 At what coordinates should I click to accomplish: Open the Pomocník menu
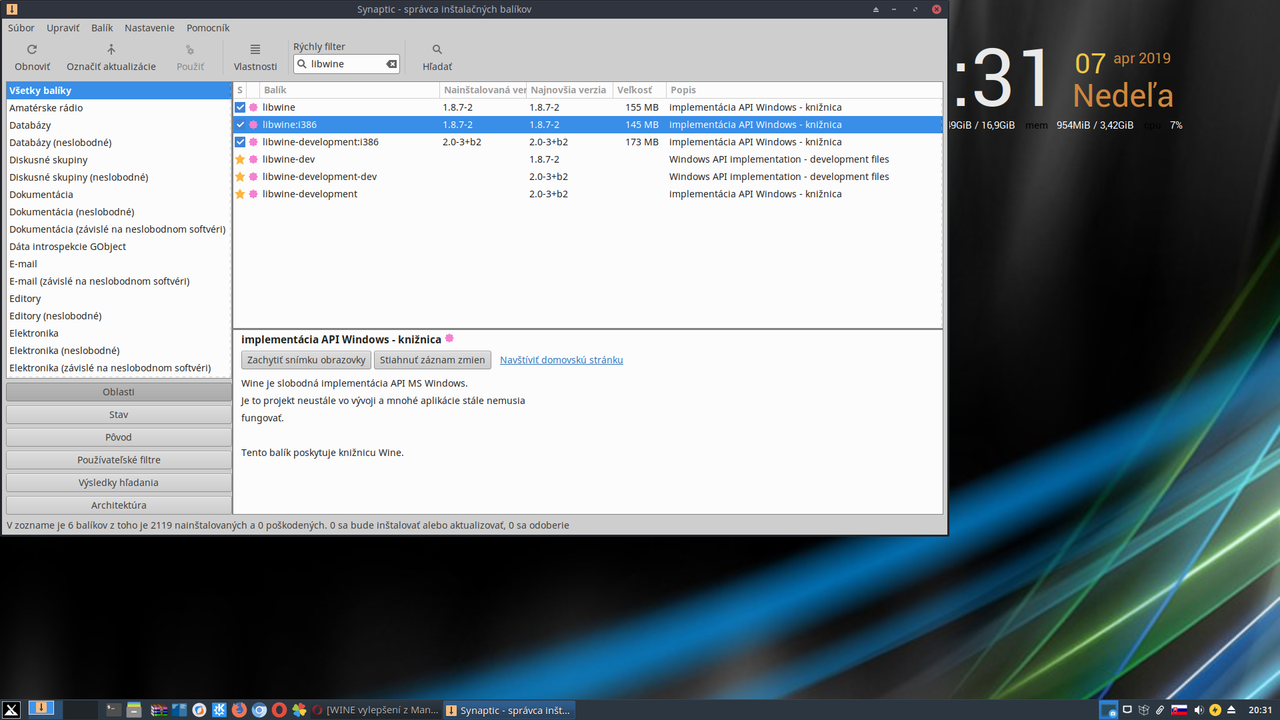click(207, 28)
